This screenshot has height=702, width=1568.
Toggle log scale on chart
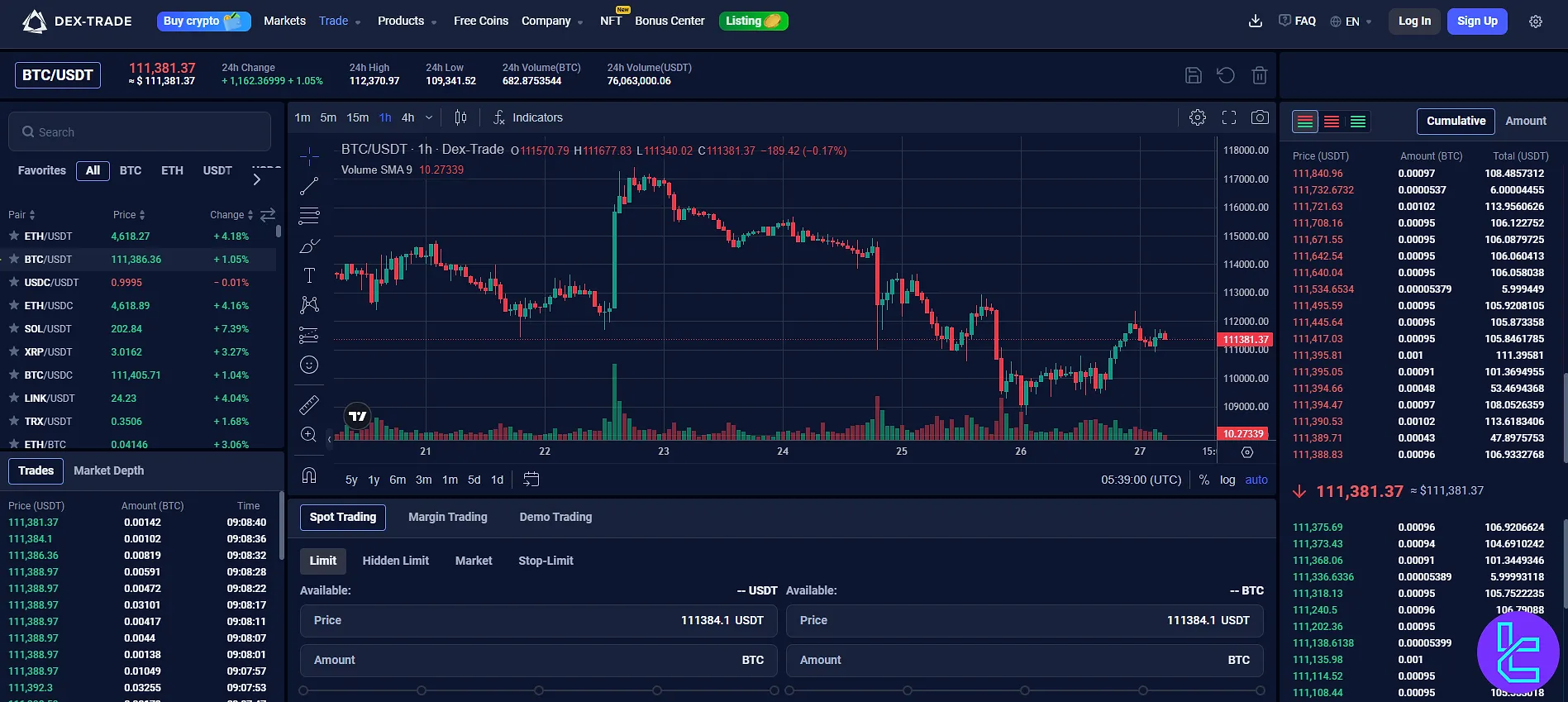coord(1227,480)
